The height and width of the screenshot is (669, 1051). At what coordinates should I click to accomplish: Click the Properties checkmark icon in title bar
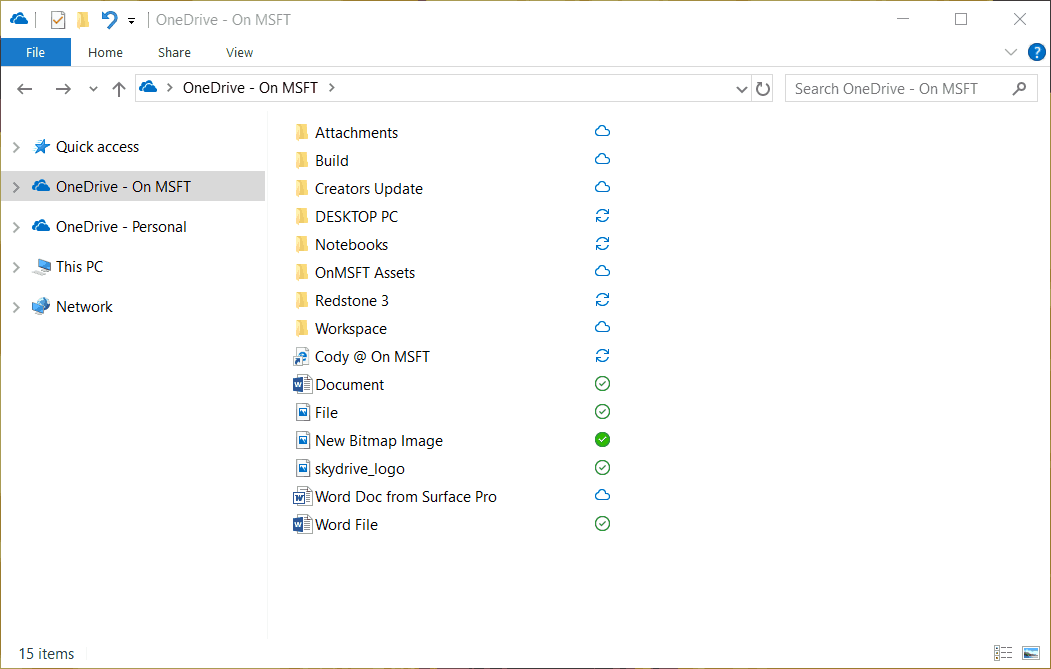pyautogui.click(x=58, y=20)
